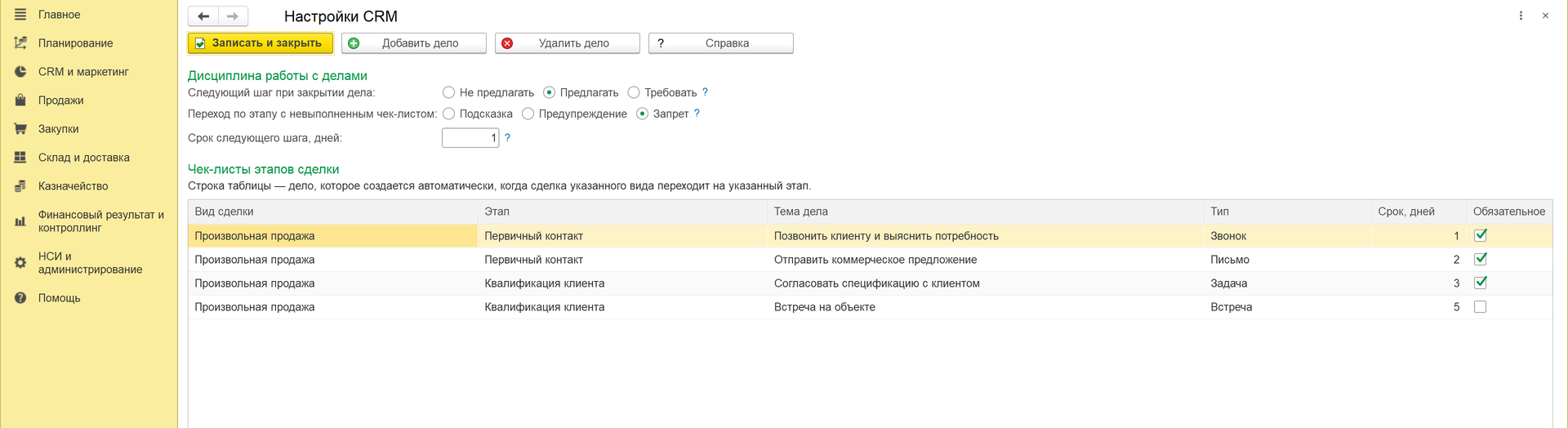Viewport: 1568px width, 428px height.
Task: Open Планирование menu item
Action: [x=76, y=43]
